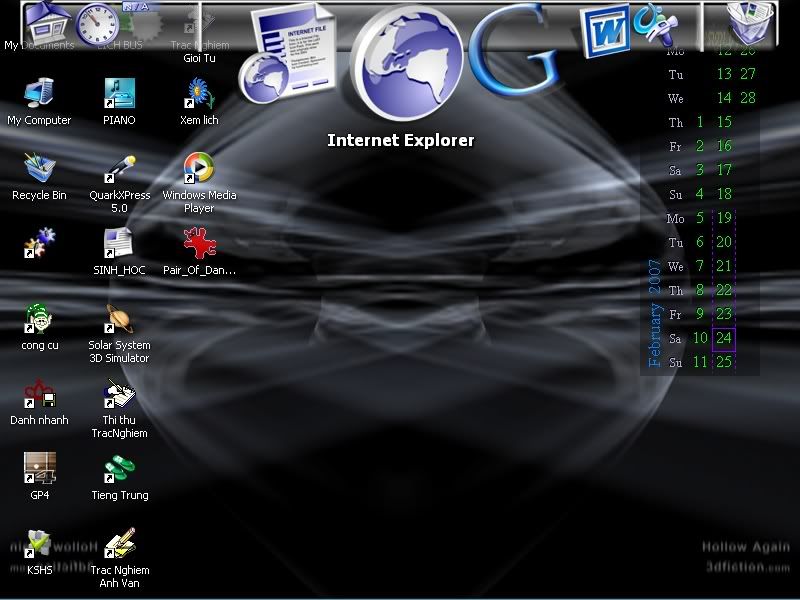
Task: Click the clock icon in the dock
Action: [x=97, y=22]
